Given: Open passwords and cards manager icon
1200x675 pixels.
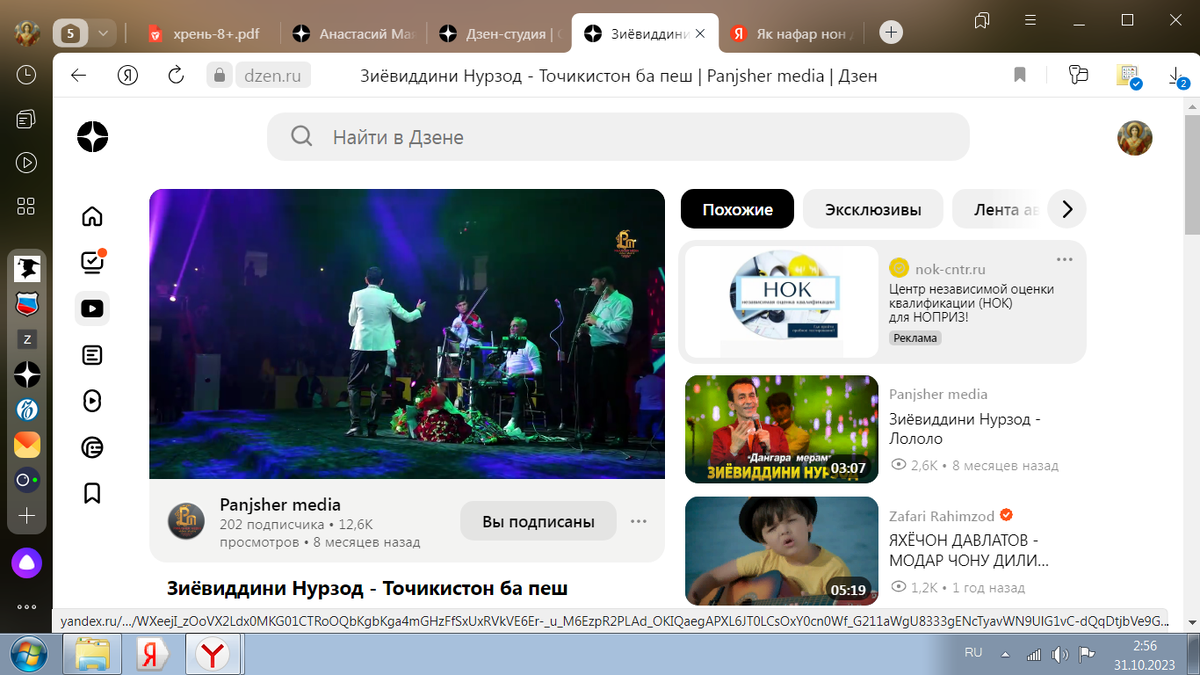Looking at the screenshot, I should [x=1078, y=75].
